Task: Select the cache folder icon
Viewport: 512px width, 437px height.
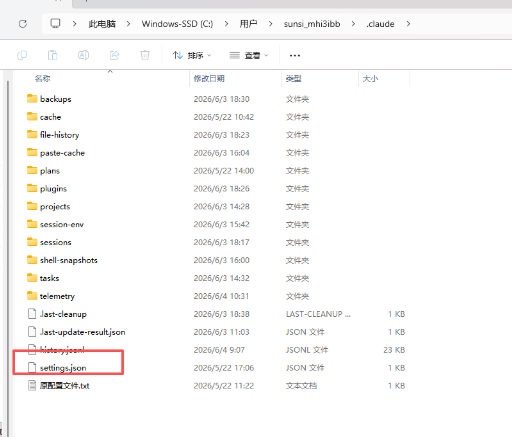Action: (32, 116)
